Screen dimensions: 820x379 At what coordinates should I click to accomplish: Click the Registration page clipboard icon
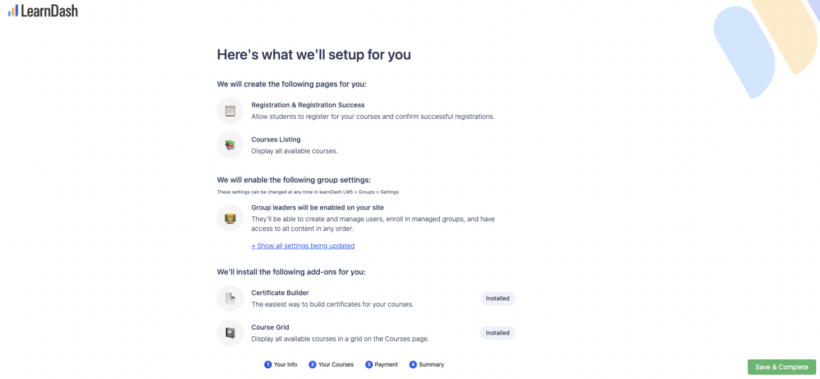[230, 111]
